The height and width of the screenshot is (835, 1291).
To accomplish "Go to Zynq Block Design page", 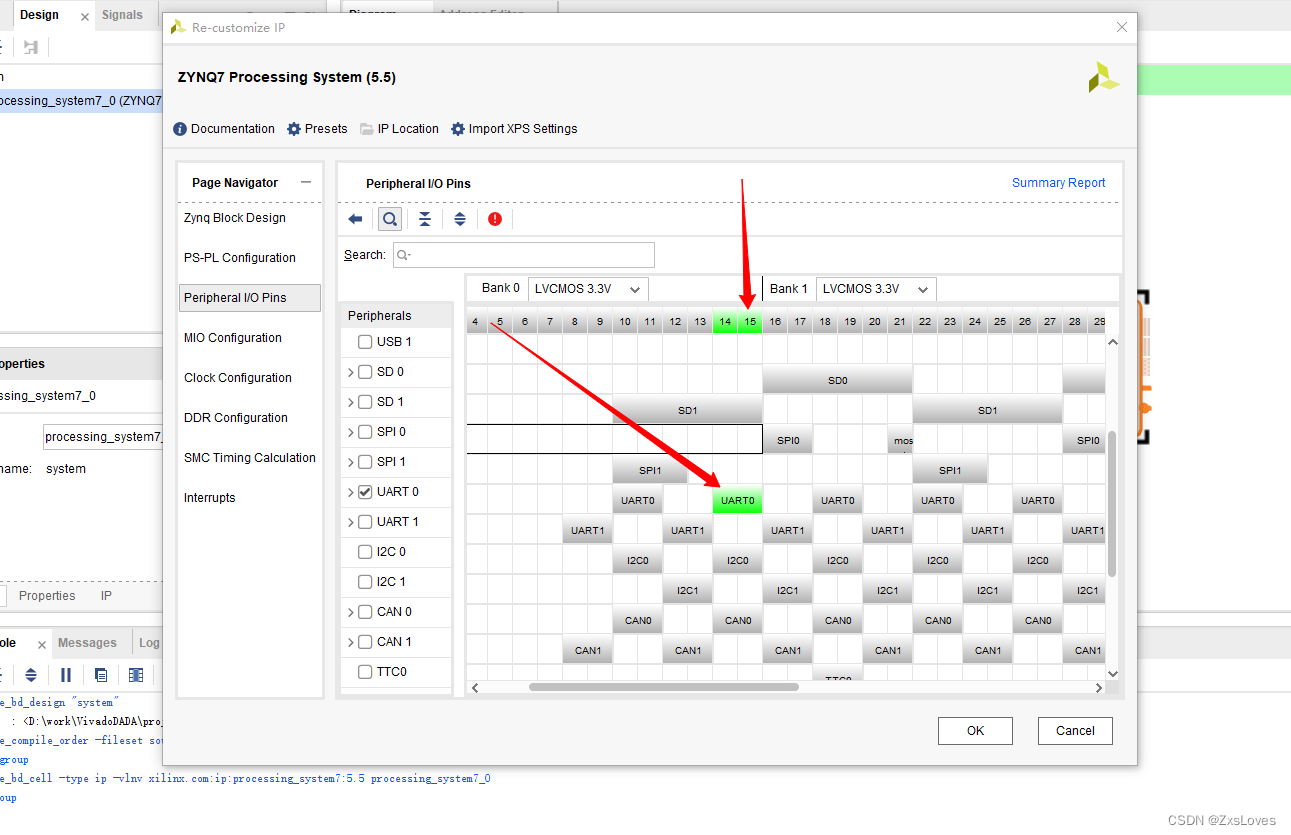I will 235,218.
